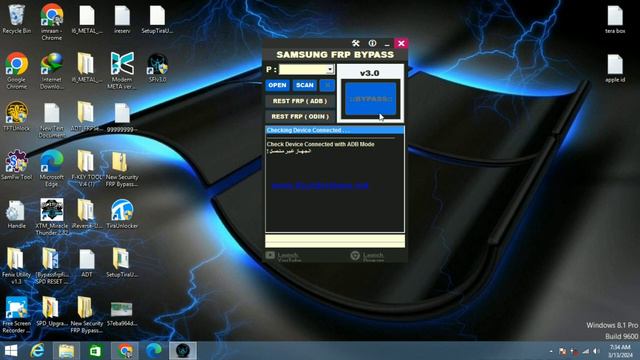The height and width of the screenshot is (360, 640).
Task: Open the Microsoft Edge desktop icon
Action: tap(51, 168)
